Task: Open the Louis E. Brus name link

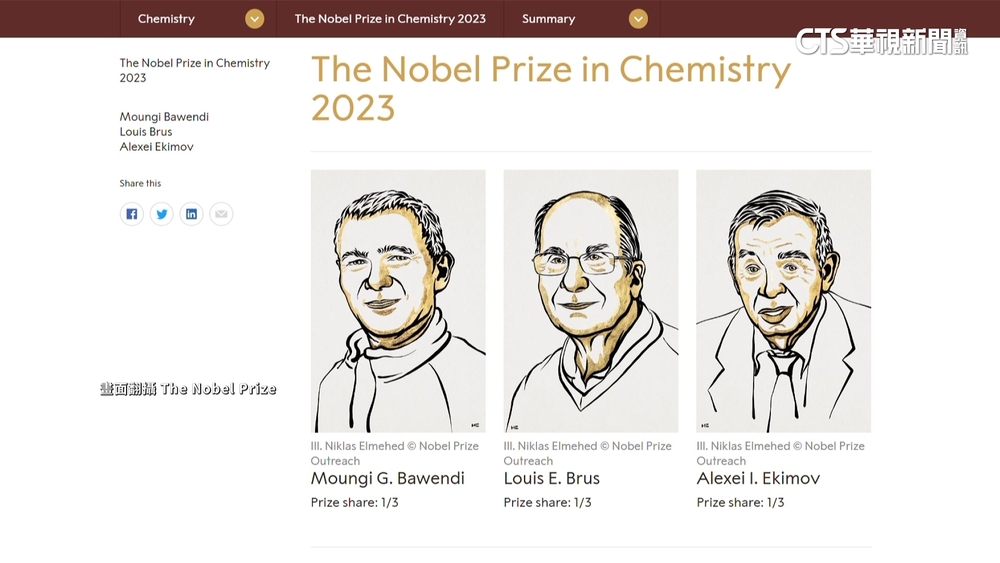Action: tap(552, 478)
